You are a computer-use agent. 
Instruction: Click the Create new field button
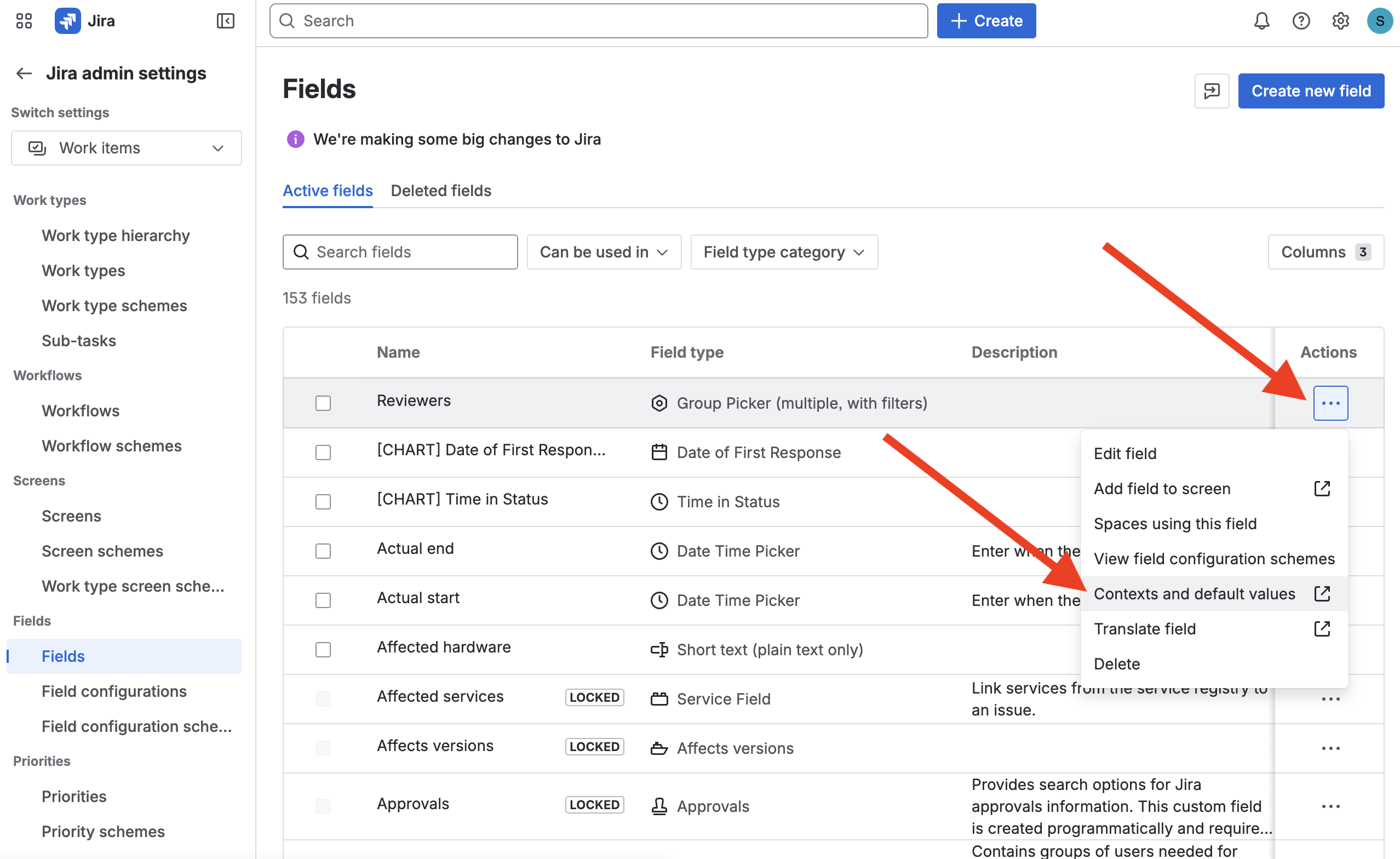(x=1310, y=91)
